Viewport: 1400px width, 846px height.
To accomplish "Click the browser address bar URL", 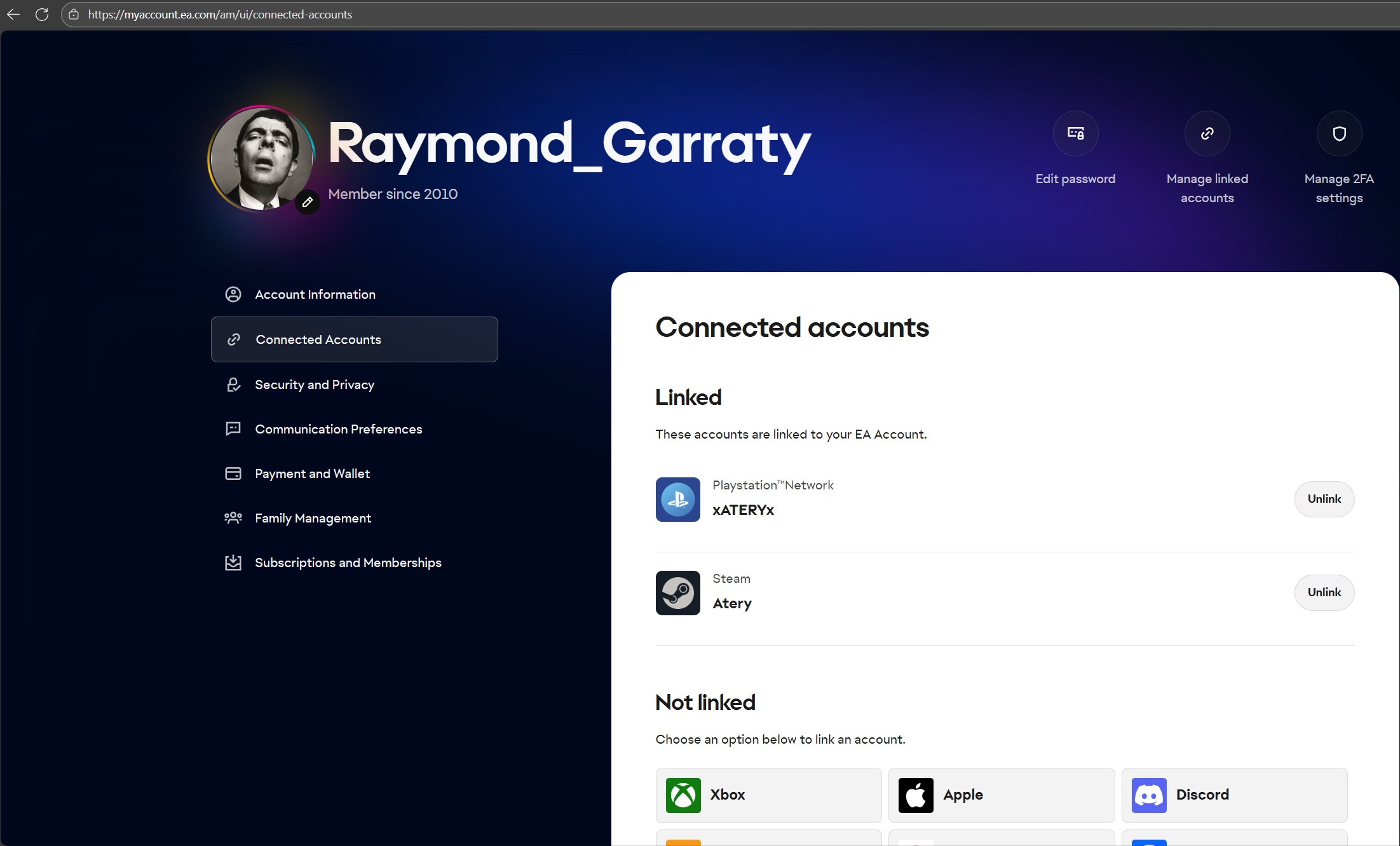I will pos(220,14).
